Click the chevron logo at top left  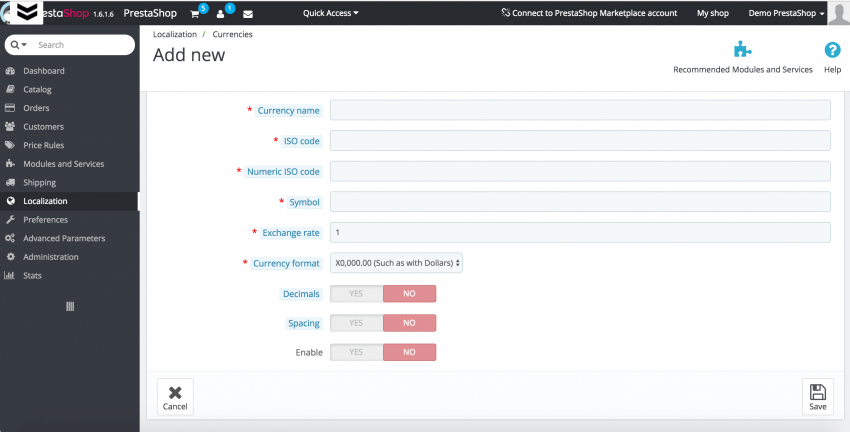coord(27,12)
